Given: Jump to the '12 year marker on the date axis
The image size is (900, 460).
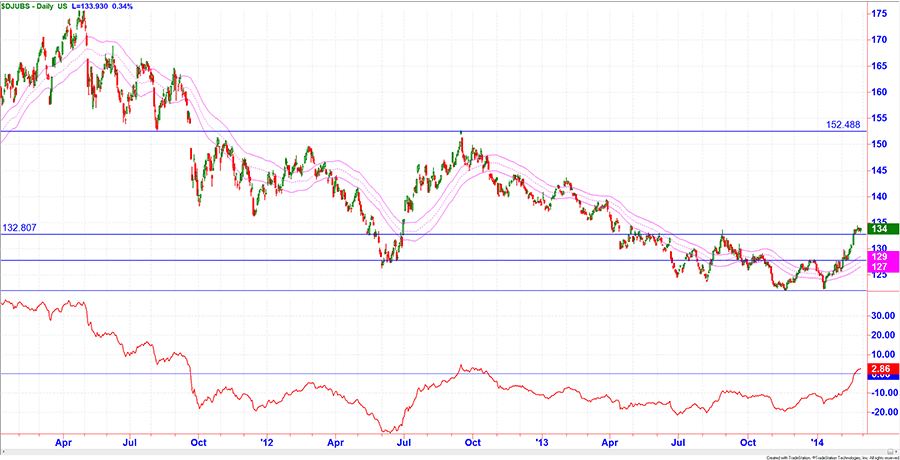Looking at the screenshot, I should 266,441.
